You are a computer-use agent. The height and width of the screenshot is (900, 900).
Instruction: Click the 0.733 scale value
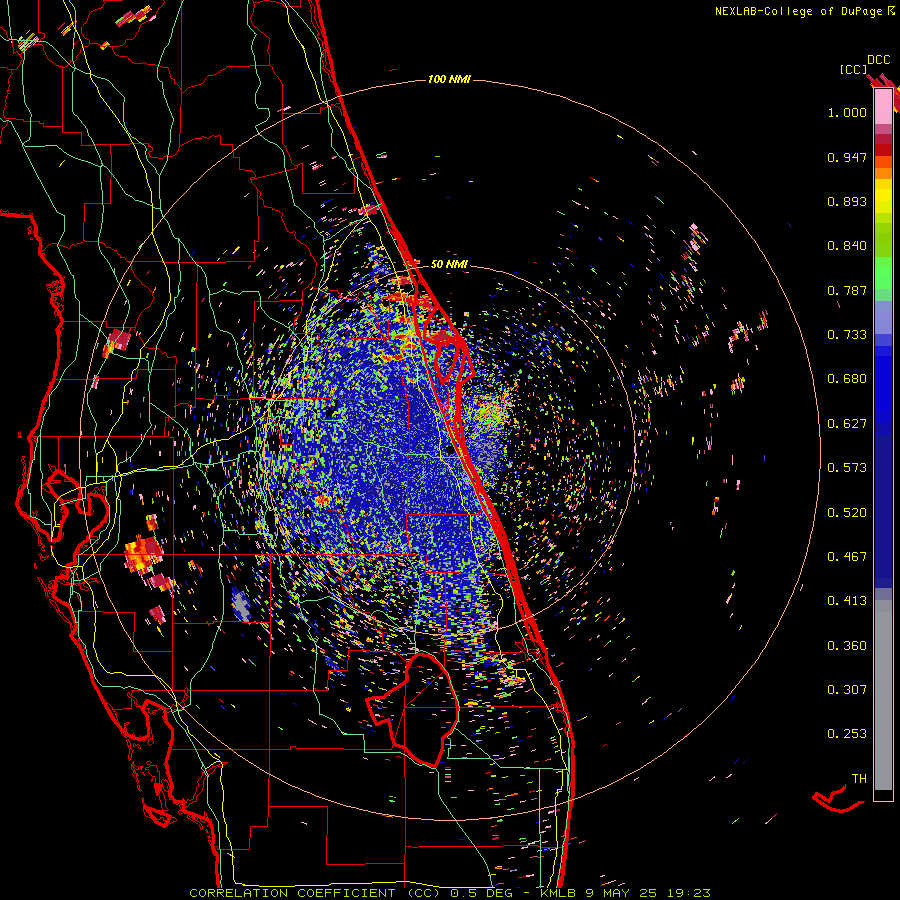click(847, 335)
